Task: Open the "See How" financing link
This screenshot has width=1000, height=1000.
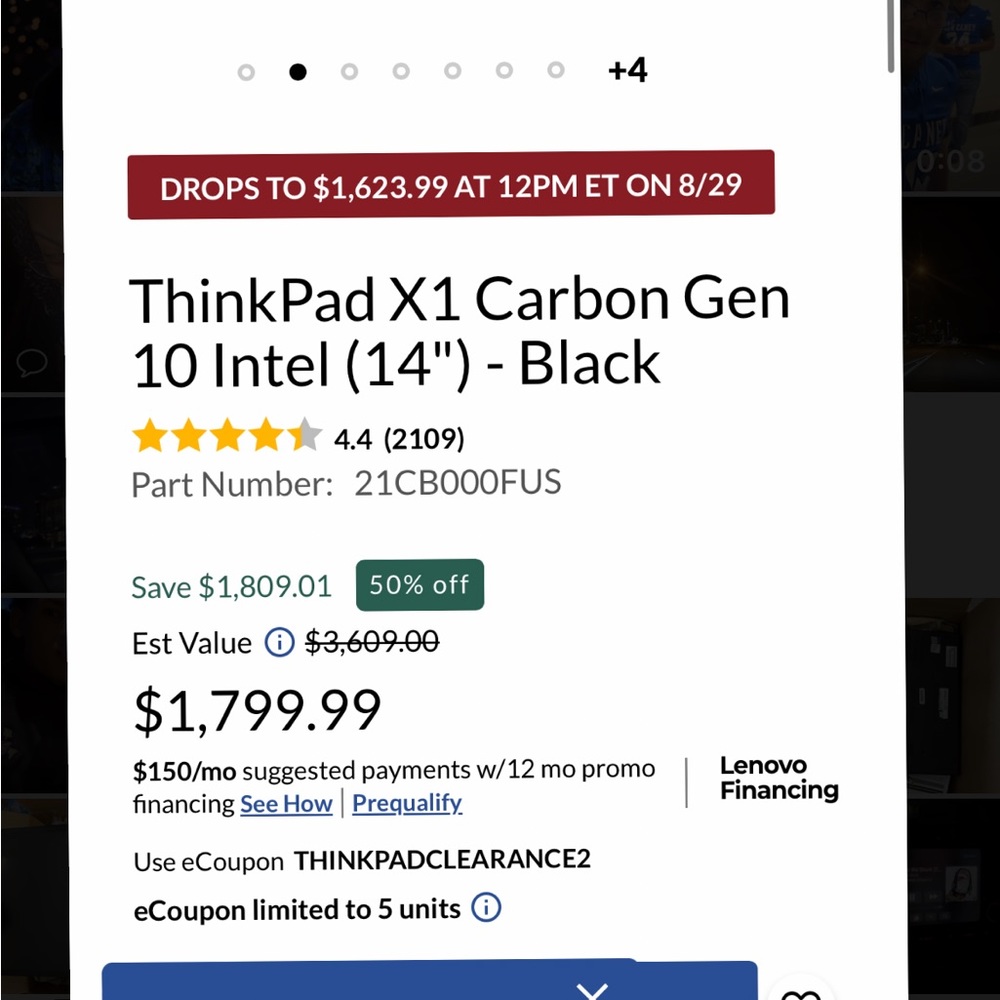Action: (x=286, y=803)
